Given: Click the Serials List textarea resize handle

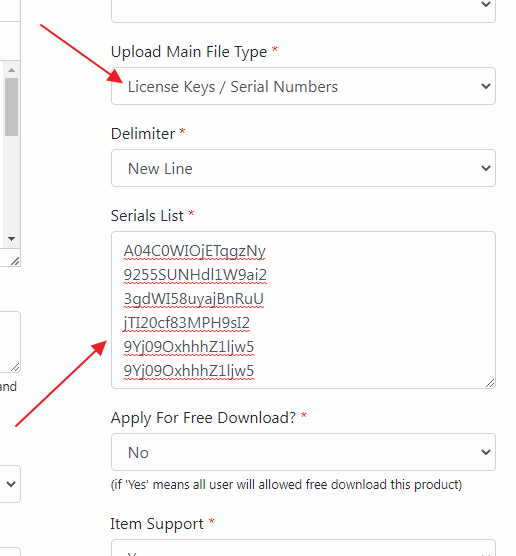Looking at the screenshot, I should pyautogui.click(x=490, y=383).
